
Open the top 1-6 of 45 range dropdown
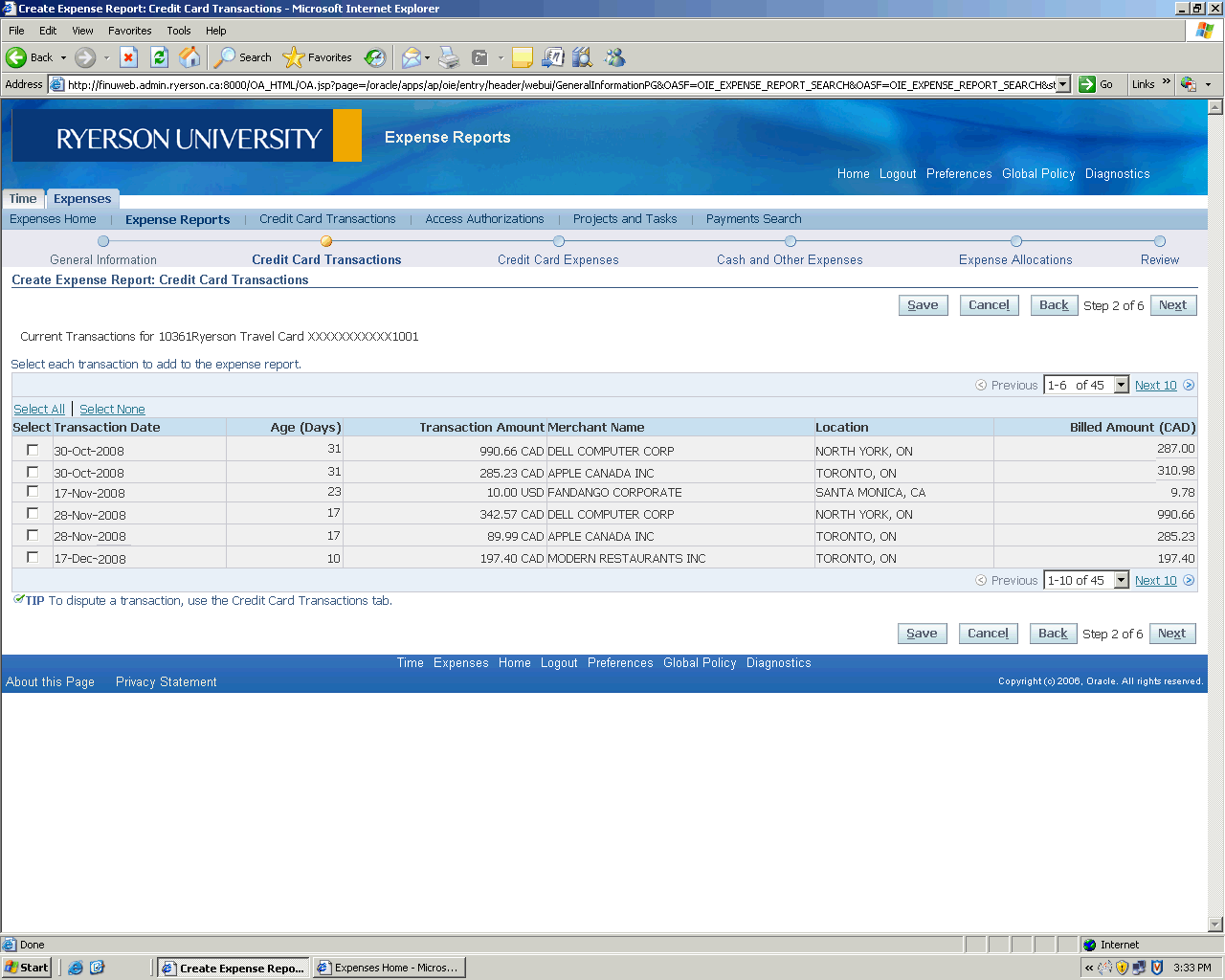(x=1121, y=385)
